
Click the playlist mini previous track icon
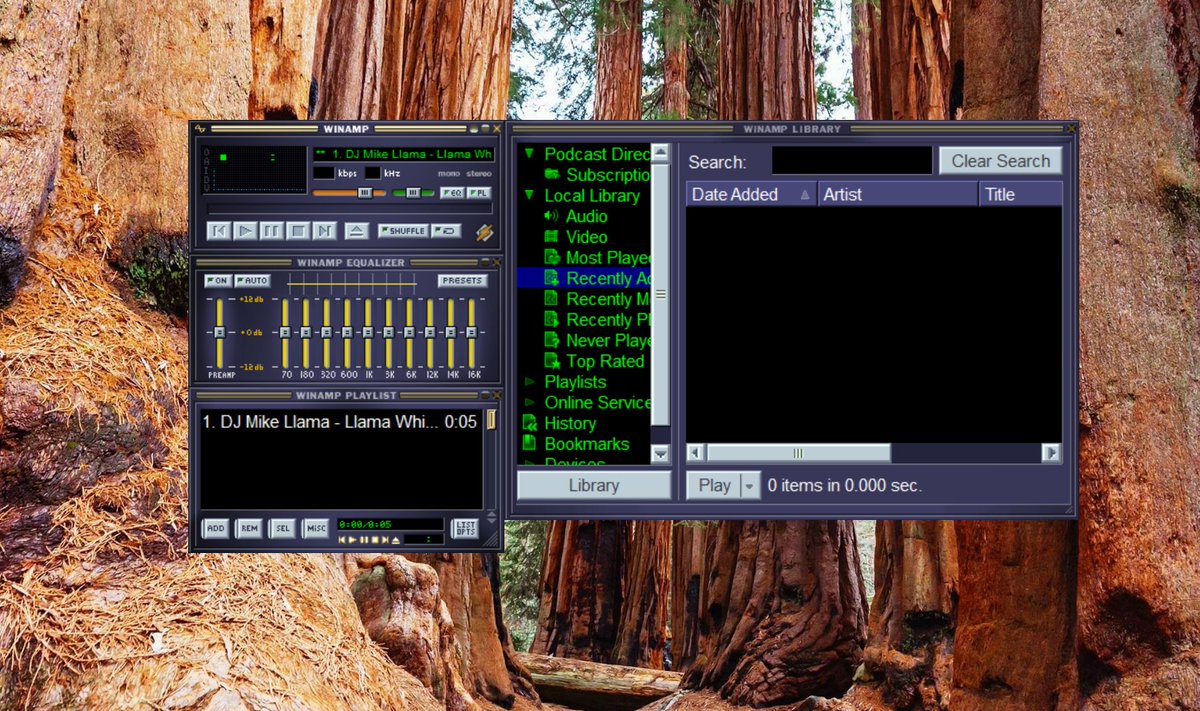[342, 540]
